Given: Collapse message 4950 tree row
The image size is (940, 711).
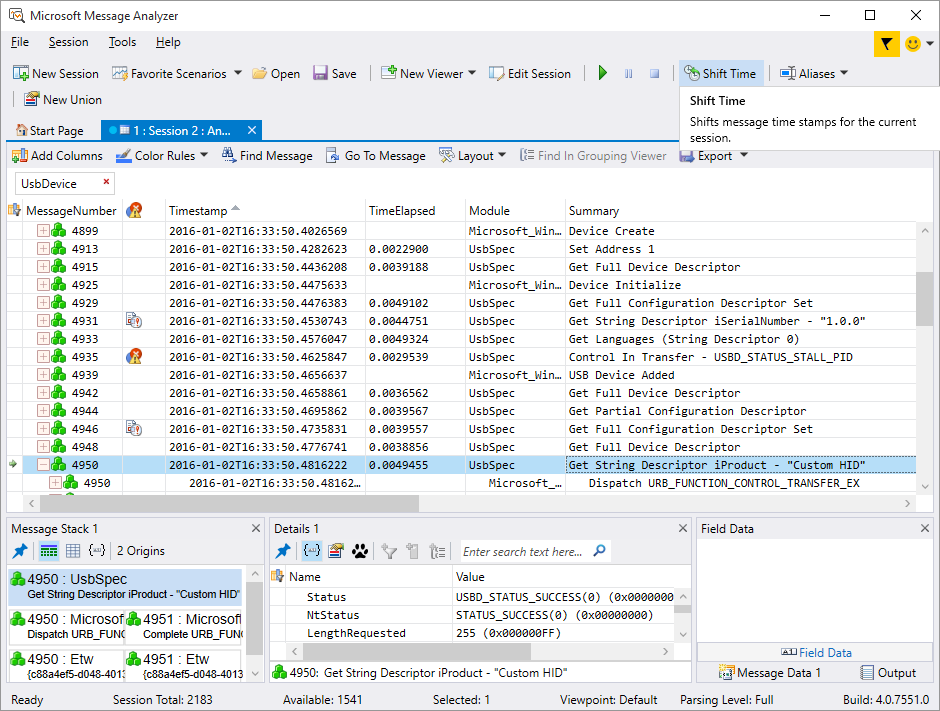Looking at the screenshot, I should click(x=43, y=465).
